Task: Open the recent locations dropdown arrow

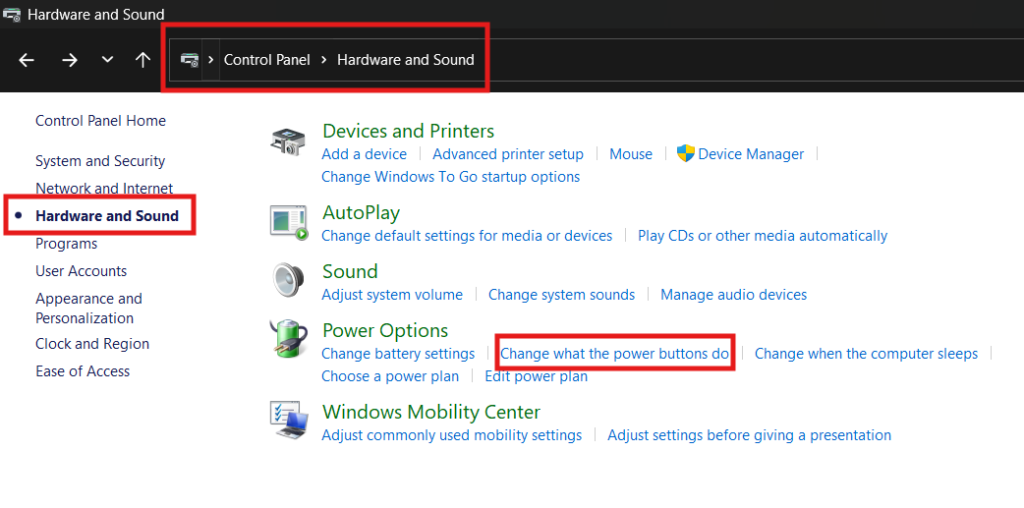Action: [x=107, y=60]
